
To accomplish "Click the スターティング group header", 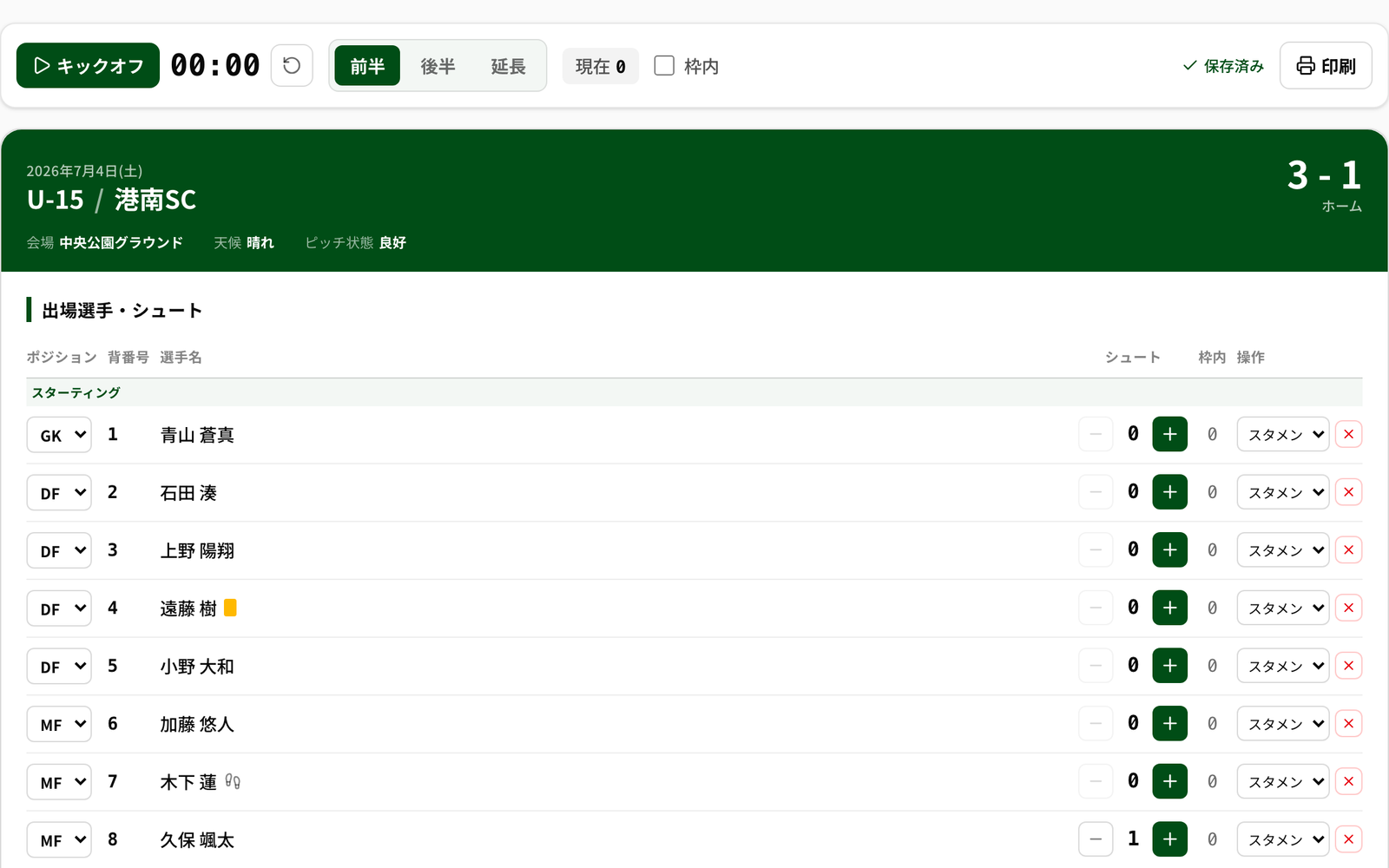I will tap(694, 392).
